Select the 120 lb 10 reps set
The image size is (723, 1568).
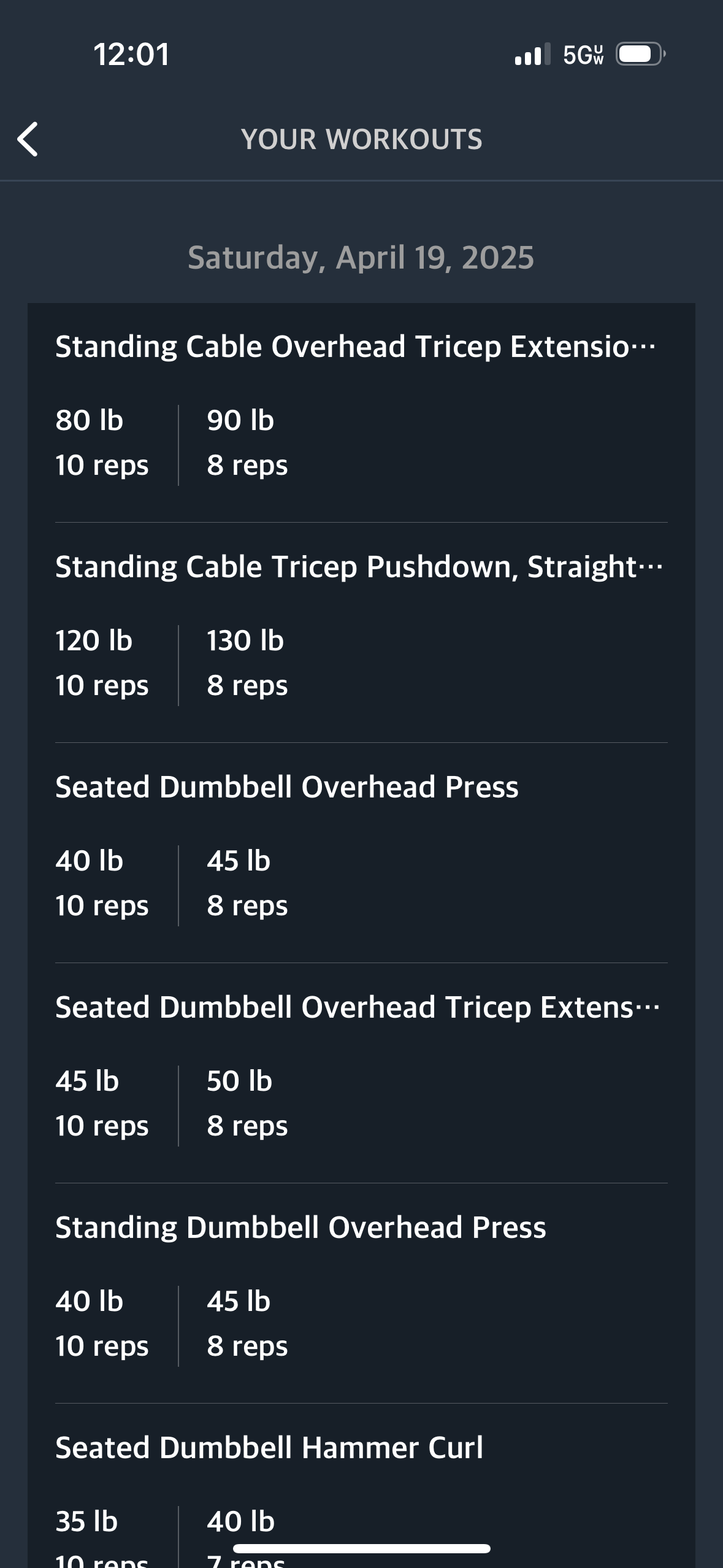coord(102,663)
